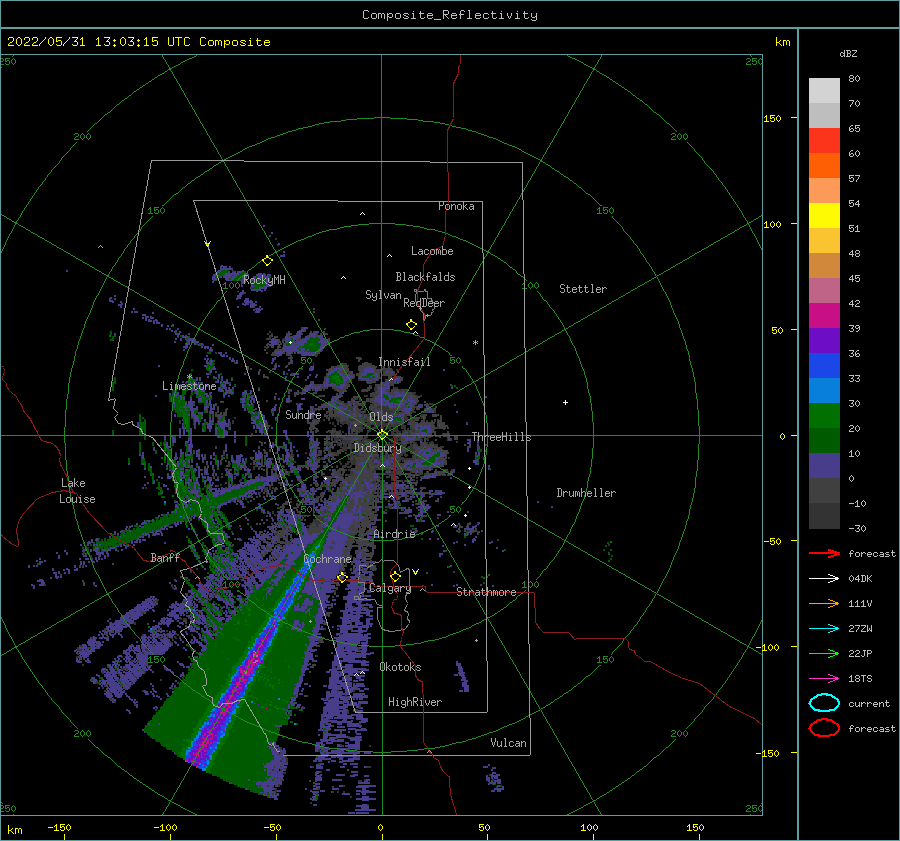The width and height of the screenshot is (900, 841).
Task: Select the slate purple swatch between 10 and 0
Action: [x=824, y=466]
